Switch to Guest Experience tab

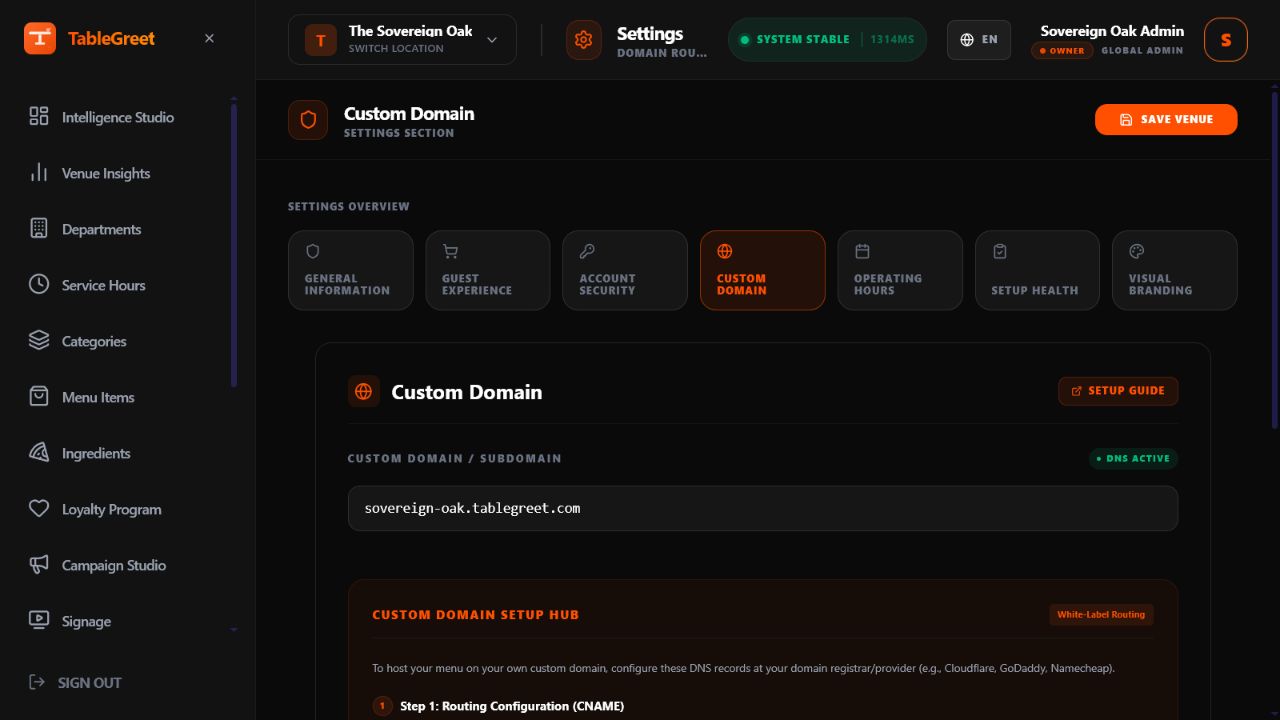click(488, 270)
